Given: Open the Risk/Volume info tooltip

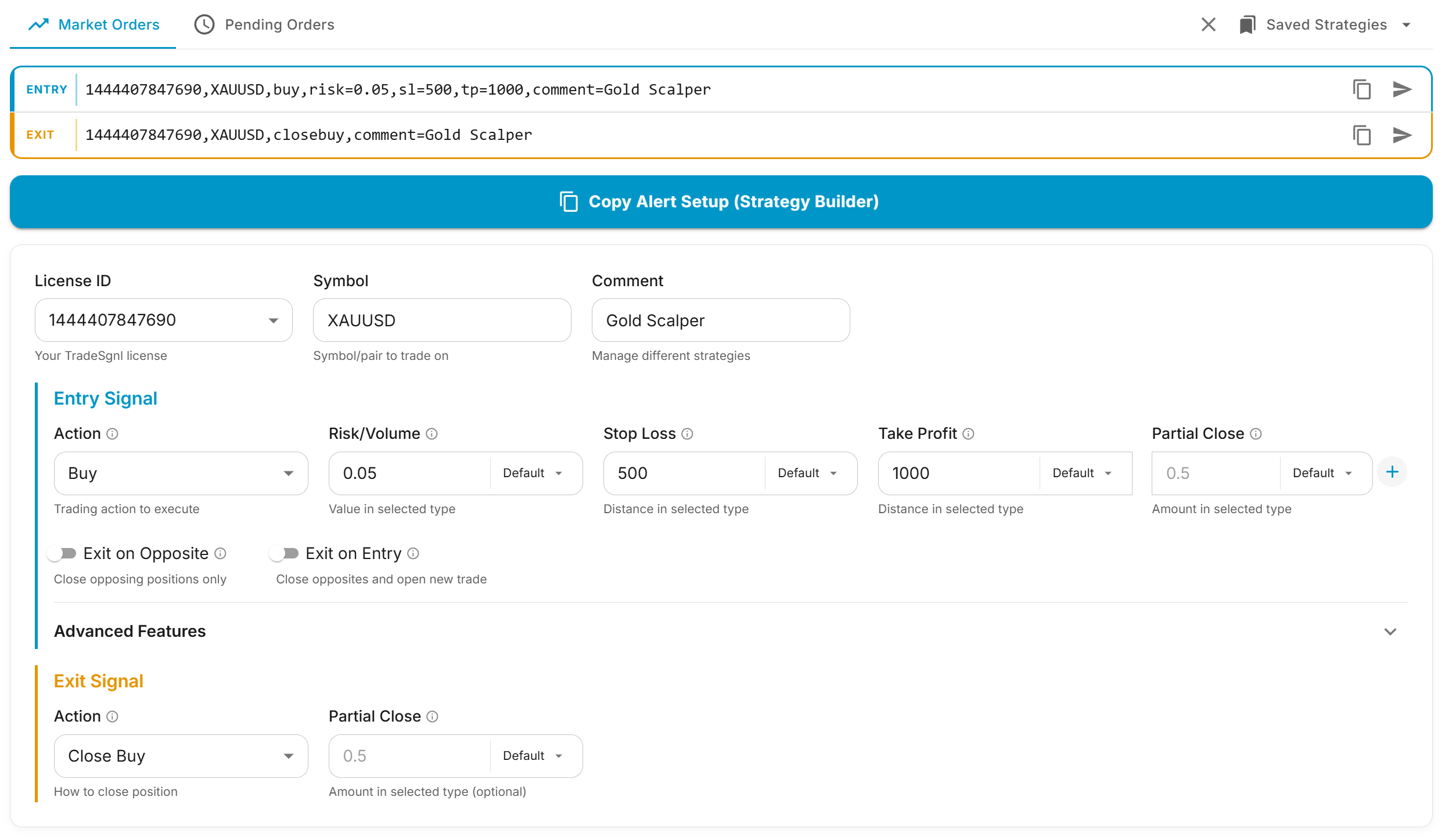Looking at the screenshot, I should coord(431,434).
